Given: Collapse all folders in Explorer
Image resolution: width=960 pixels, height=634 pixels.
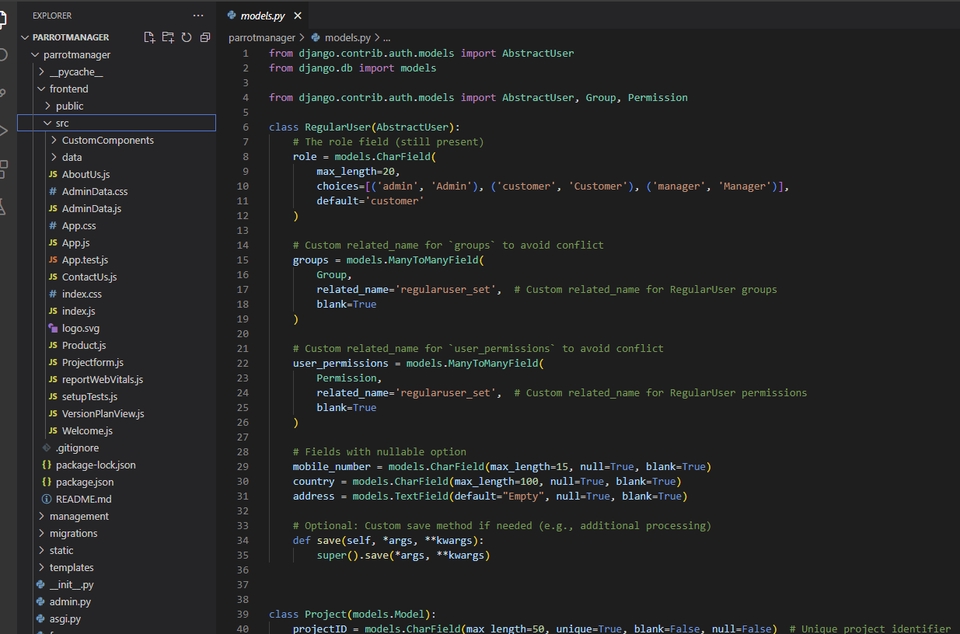Looking at the screenshot, I should (205, 37).
